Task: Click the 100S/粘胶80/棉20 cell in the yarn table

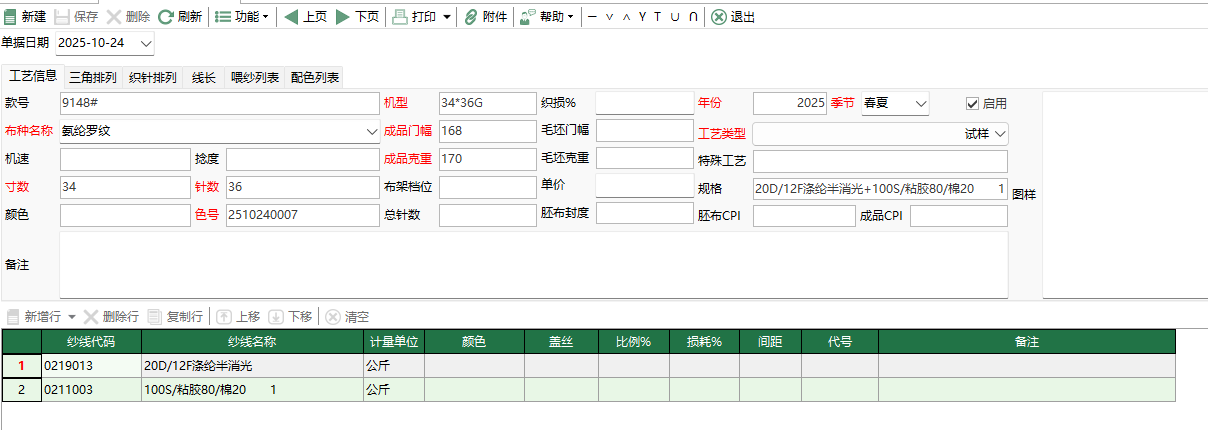Action: [x=253, y=390]
